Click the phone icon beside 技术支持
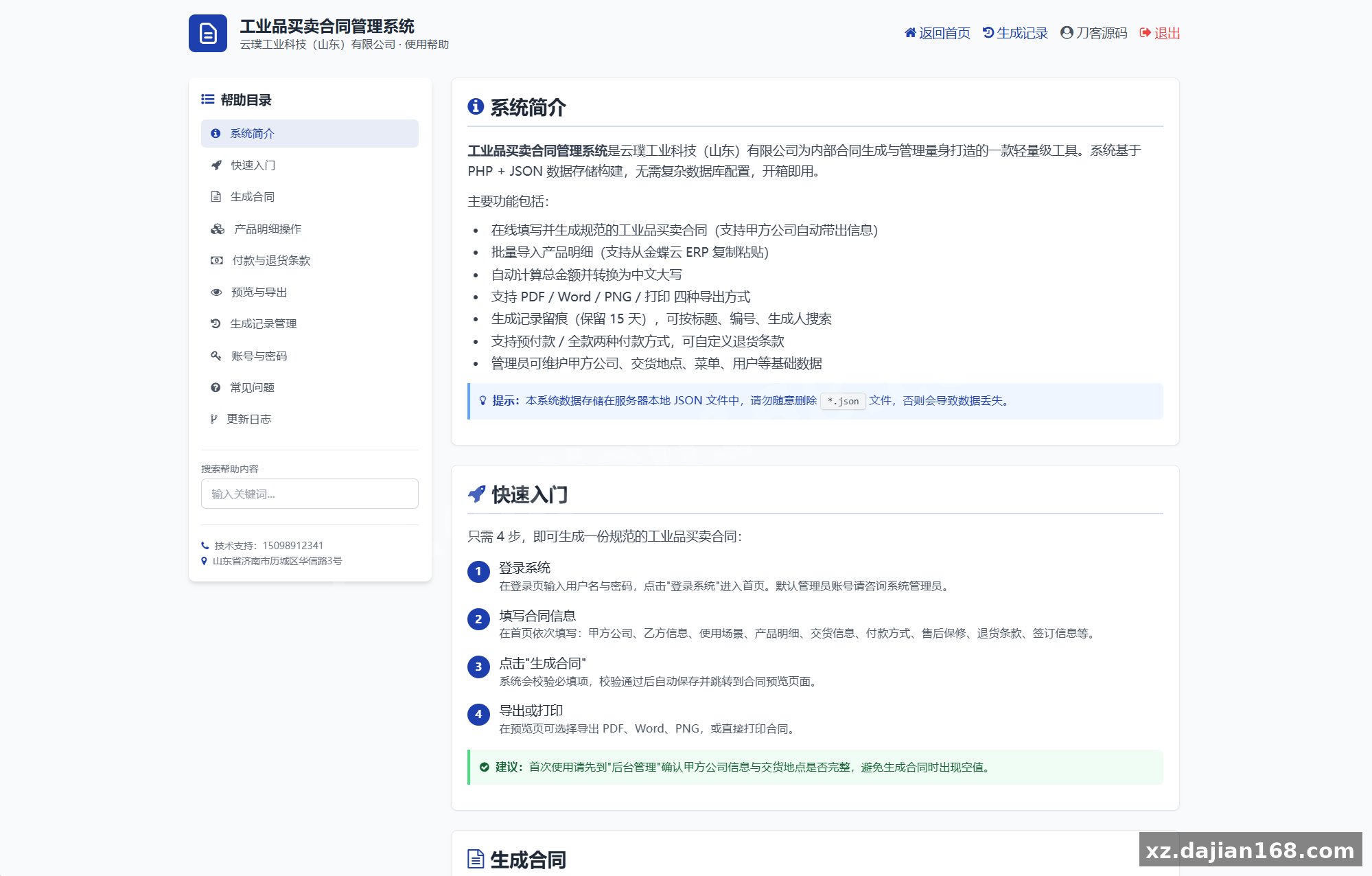 tap(205, 546)
